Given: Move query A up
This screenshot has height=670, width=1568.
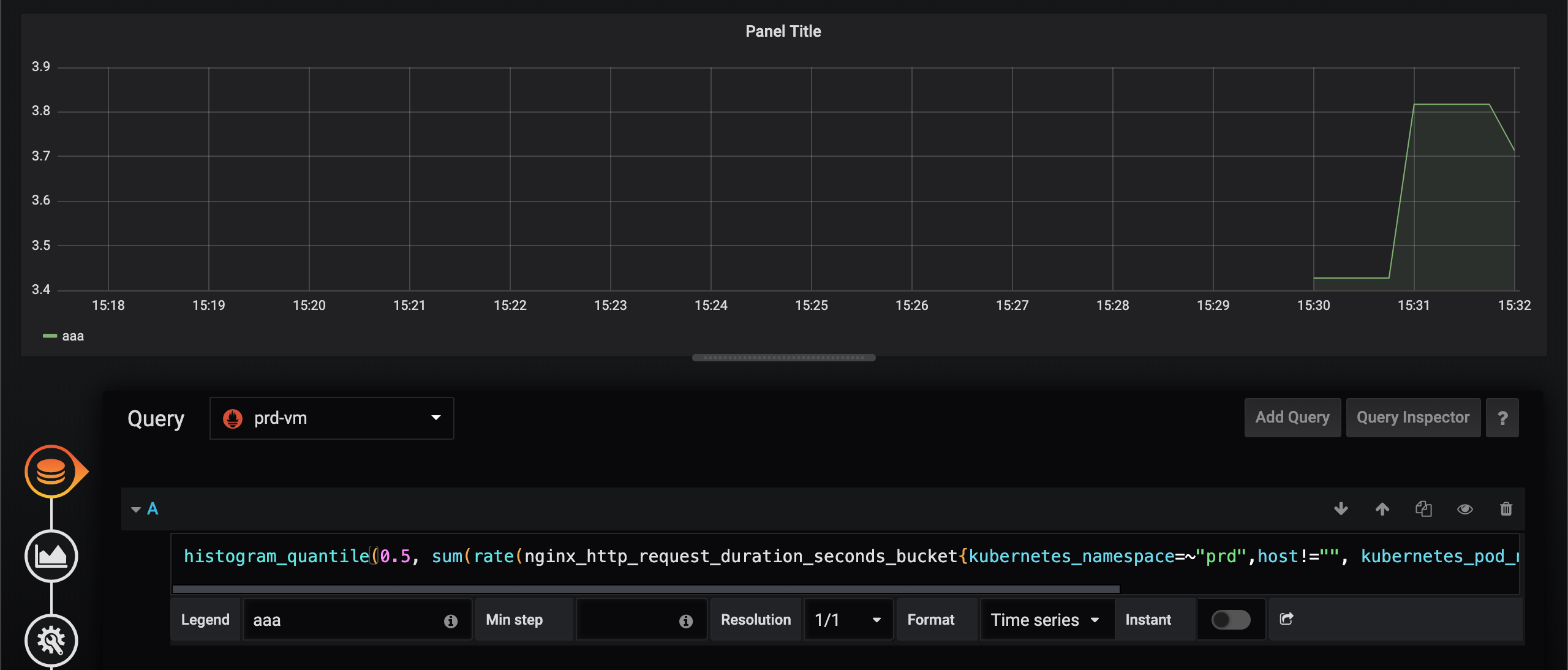Looking at the screenshot, I should [x=1382, y=509].
